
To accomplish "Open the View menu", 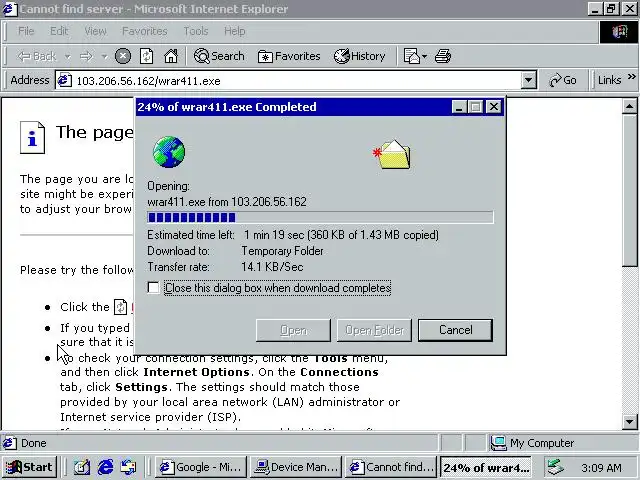I will pyautogui.click(x=96, y=31).
